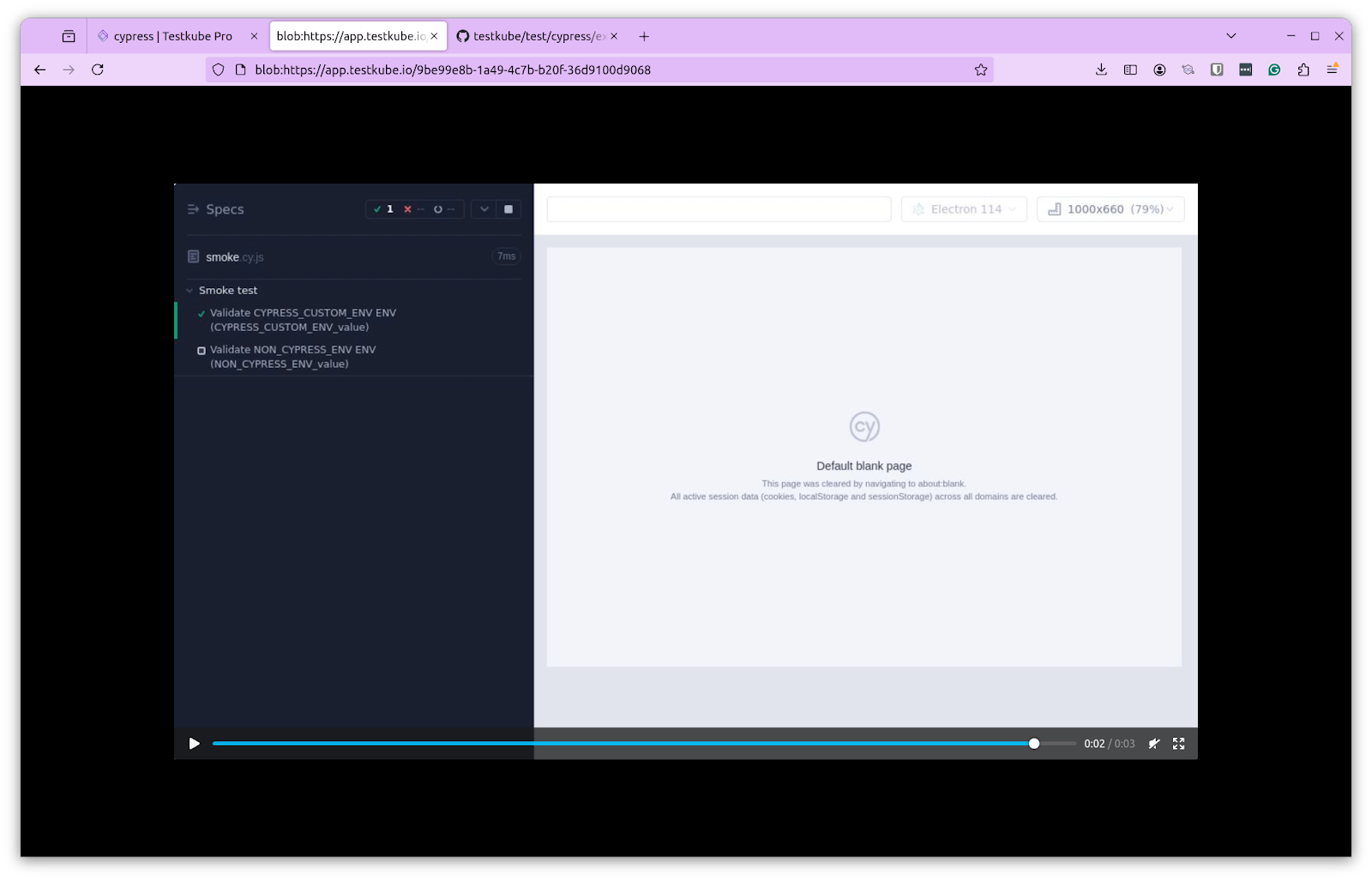
Task: Go back with the browser back arrow
Action: 40,69
